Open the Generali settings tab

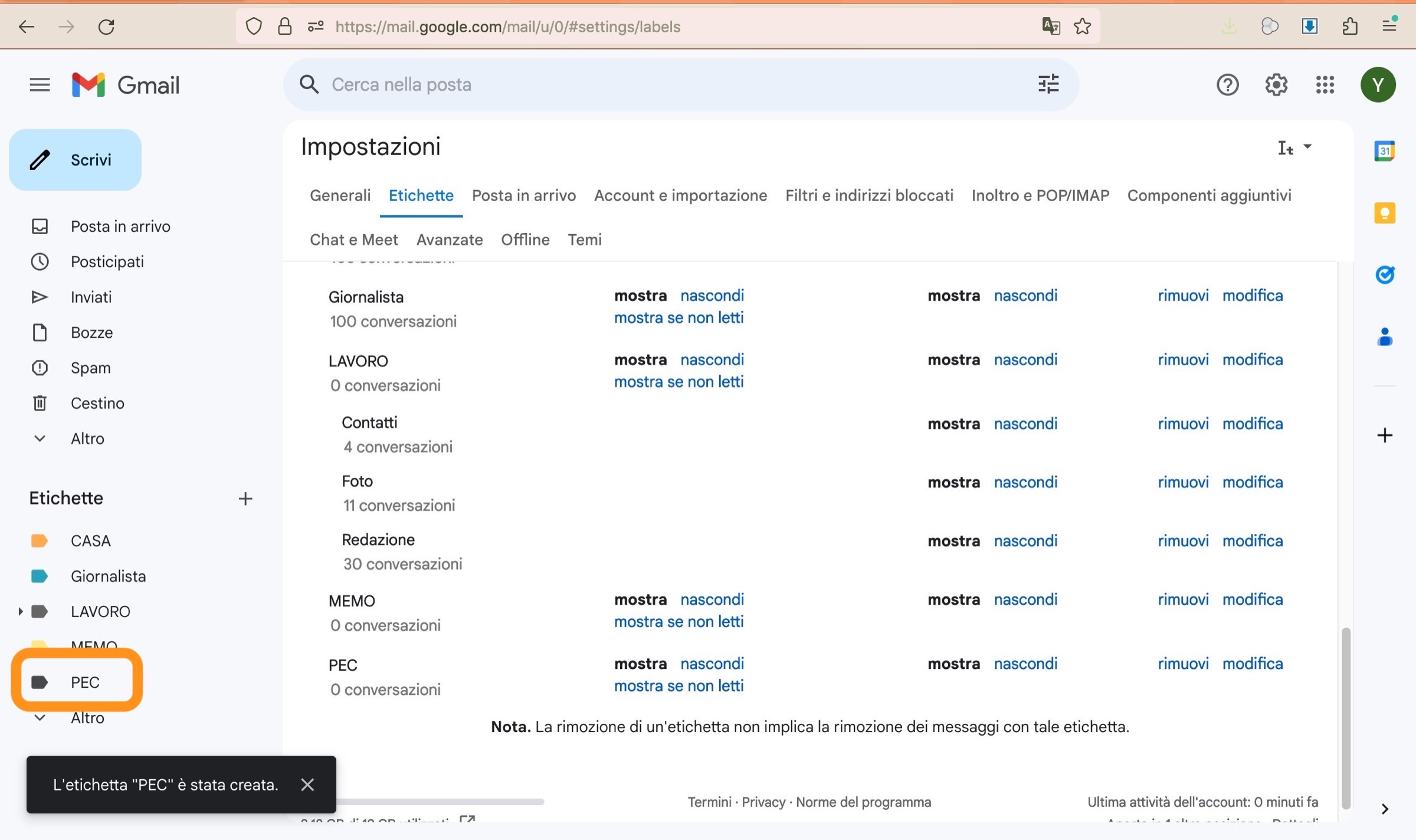pyautogui.click(x=340, y=195)
